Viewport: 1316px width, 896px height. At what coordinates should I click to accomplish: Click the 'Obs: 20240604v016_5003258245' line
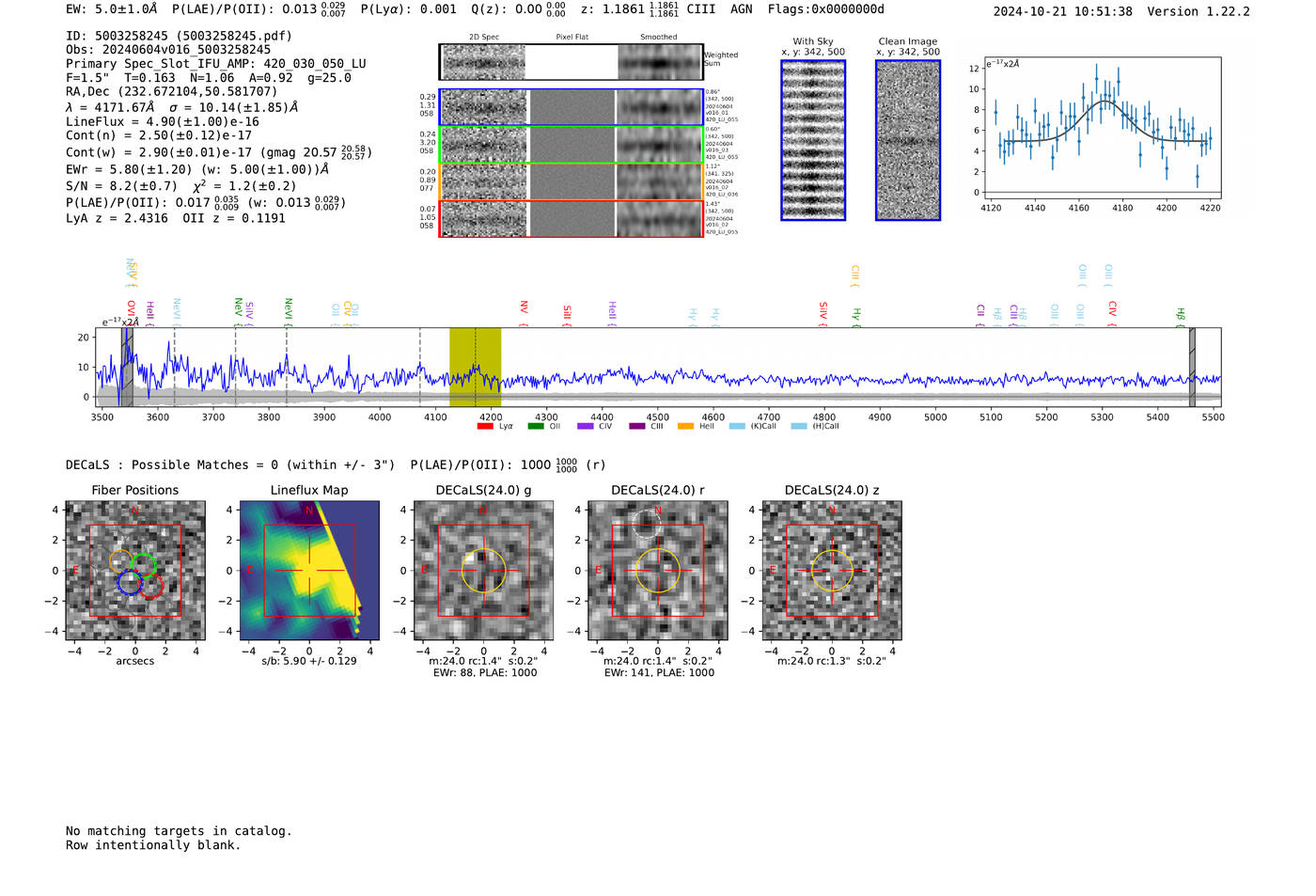click(x=168, y=50)
